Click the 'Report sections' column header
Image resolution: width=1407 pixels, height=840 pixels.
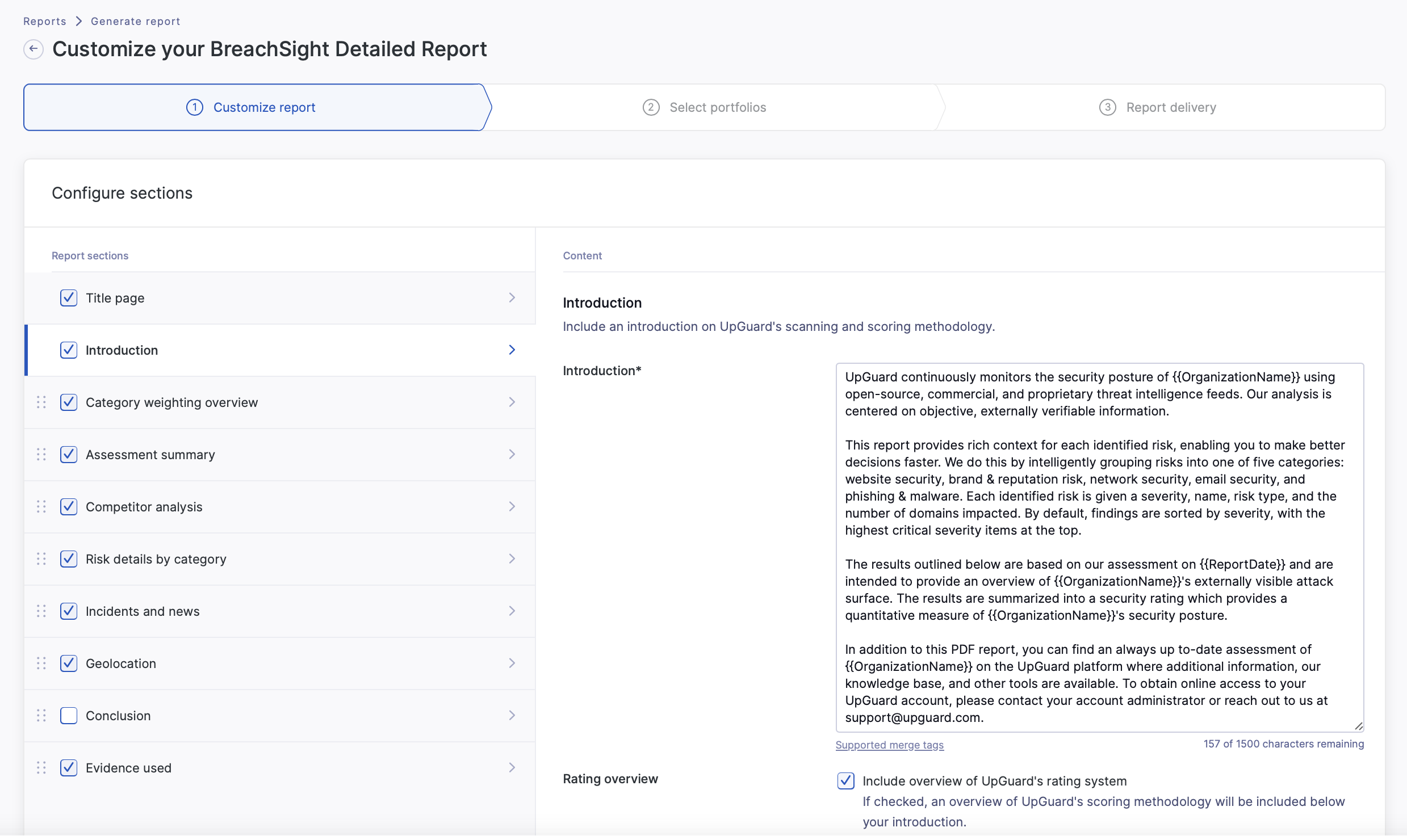90,255
